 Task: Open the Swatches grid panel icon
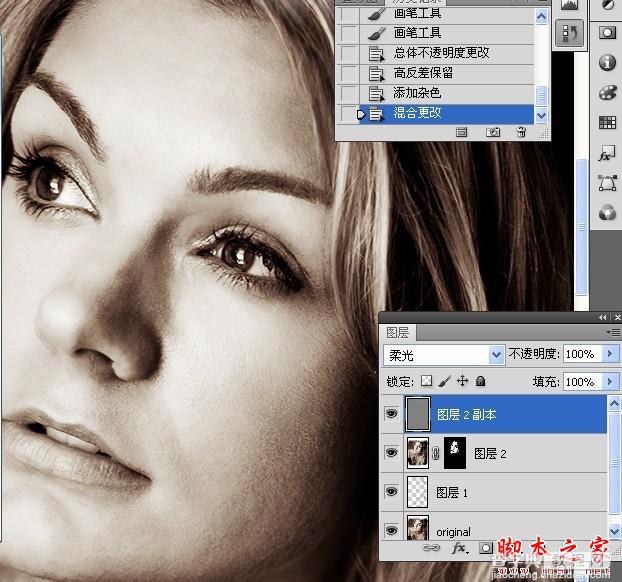[x=607, y=123]
